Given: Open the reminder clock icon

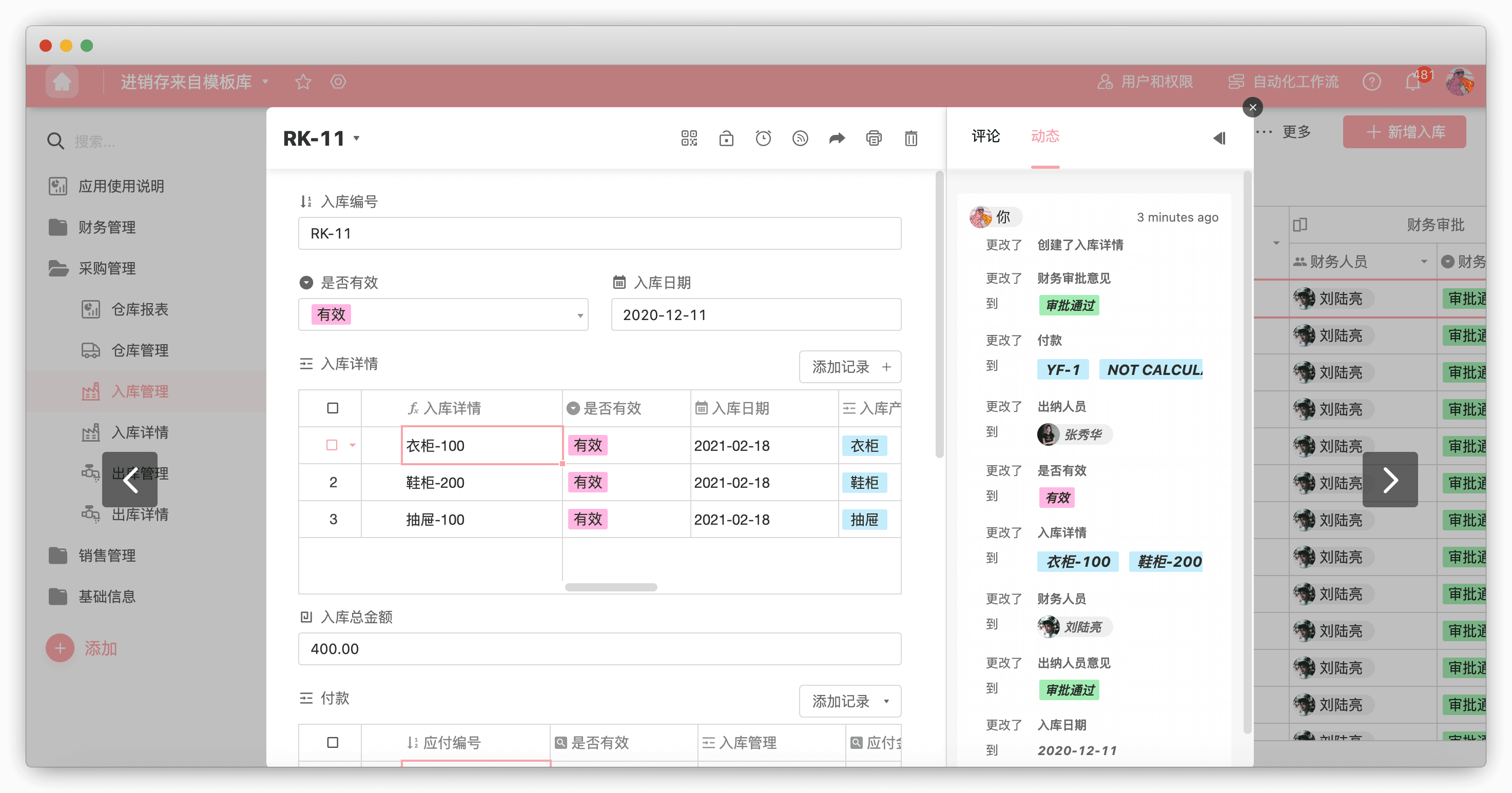Looking at the screenshot, I should (763, 138).
